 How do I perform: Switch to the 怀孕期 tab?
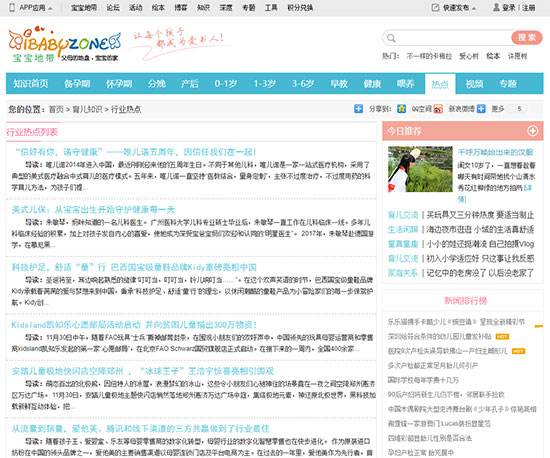[x=119, y=83]
